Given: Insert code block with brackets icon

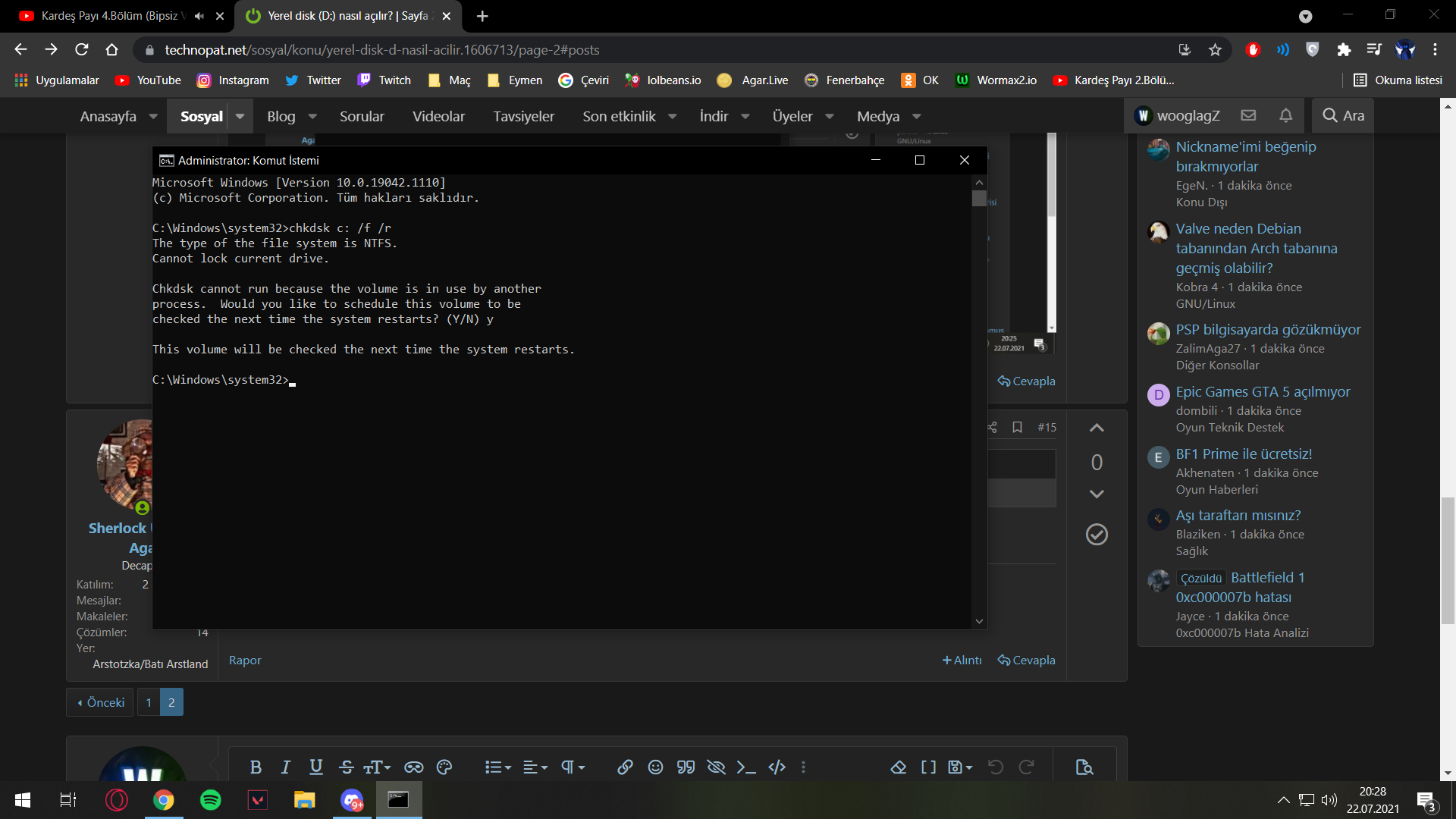Looking at the screenshot, I should click(x=777, y=767).
